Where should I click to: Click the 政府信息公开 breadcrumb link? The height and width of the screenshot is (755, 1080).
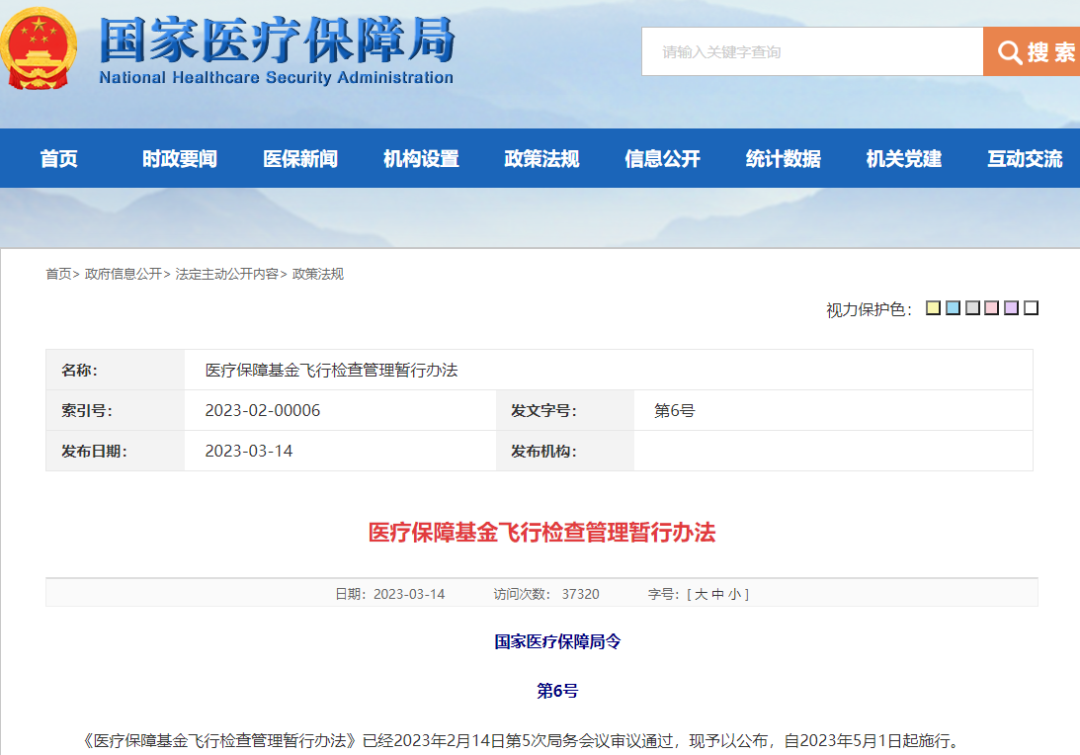click(123, 274)
